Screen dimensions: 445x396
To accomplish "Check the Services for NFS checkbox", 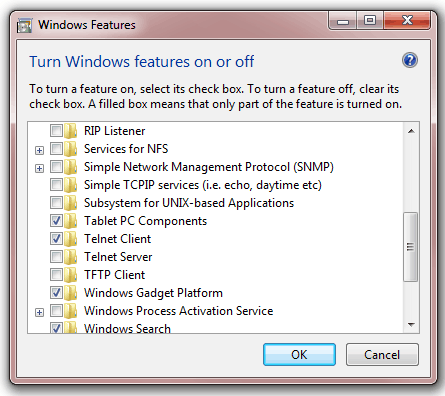I will coord(56,148).
